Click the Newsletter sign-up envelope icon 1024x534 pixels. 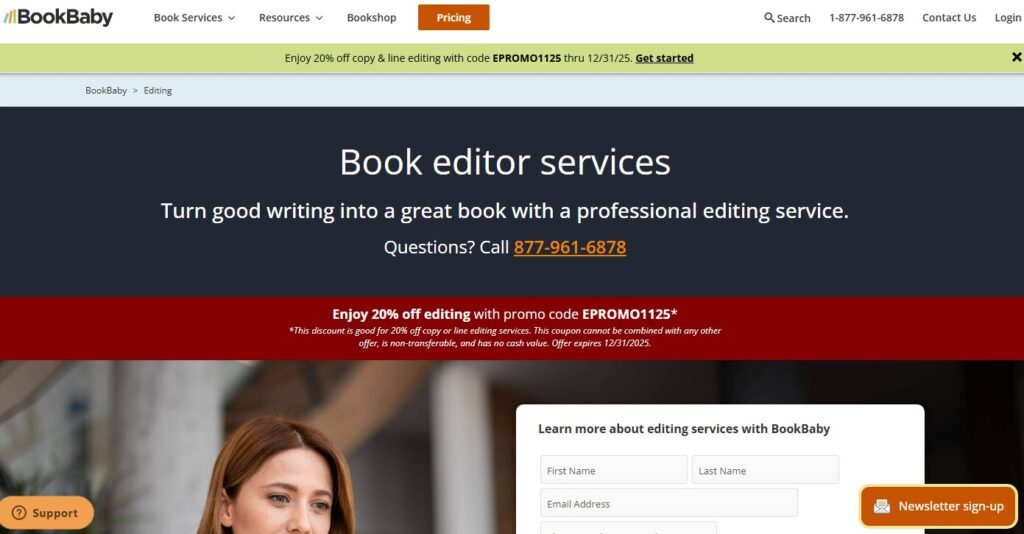coord(882,506)
